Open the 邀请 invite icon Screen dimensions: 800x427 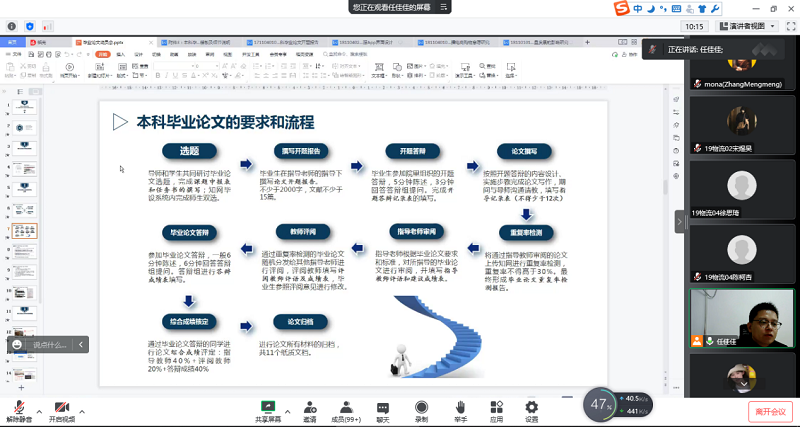tap(309, 410)
